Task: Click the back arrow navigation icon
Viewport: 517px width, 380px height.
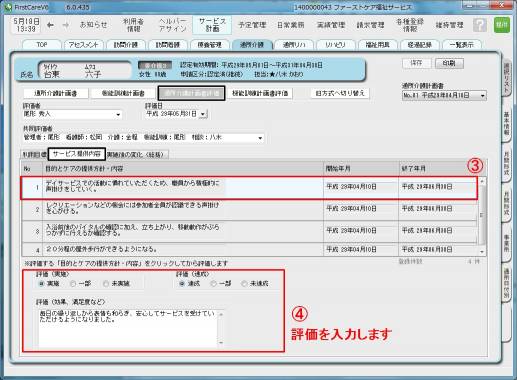Action: (50, 25)
